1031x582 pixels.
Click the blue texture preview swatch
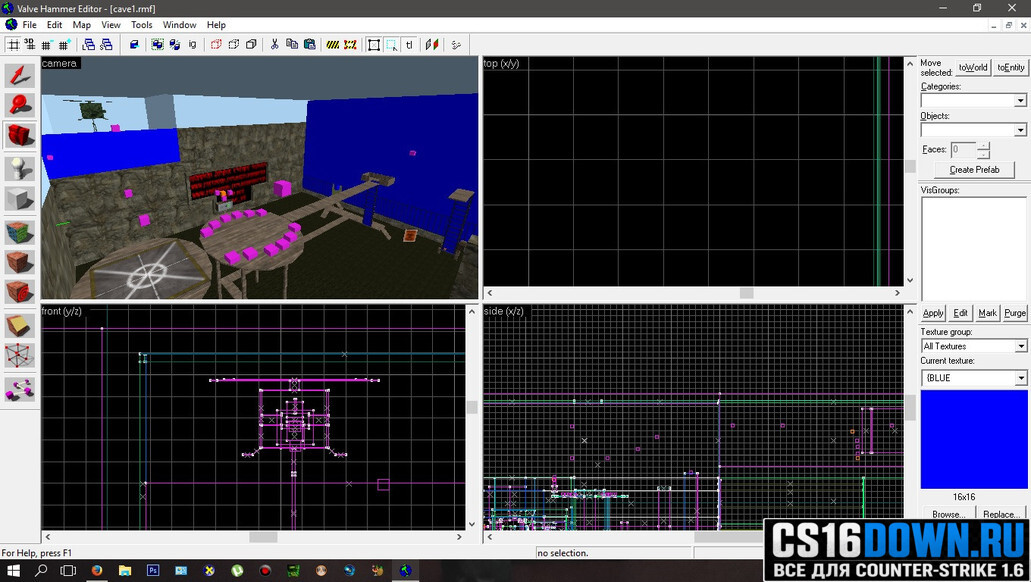click(974, 439)
